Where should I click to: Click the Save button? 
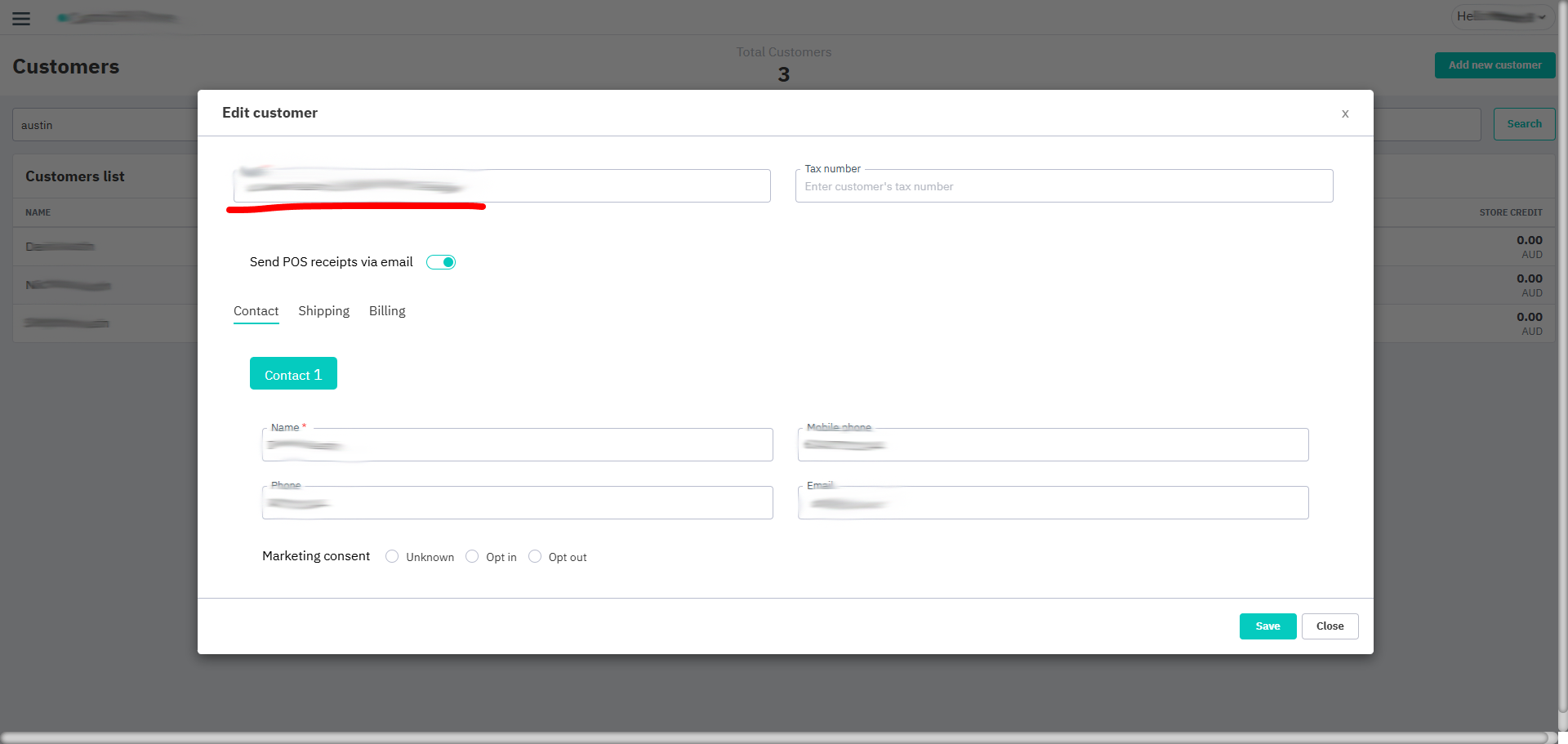(x=1267, y=626)
